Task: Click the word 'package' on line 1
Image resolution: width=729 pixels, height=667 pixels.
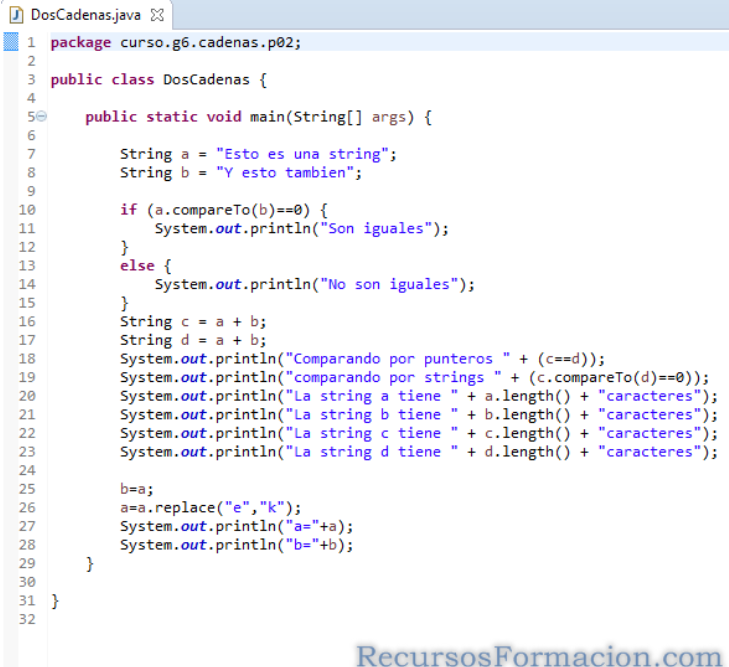Action: [x=81, y=43]
